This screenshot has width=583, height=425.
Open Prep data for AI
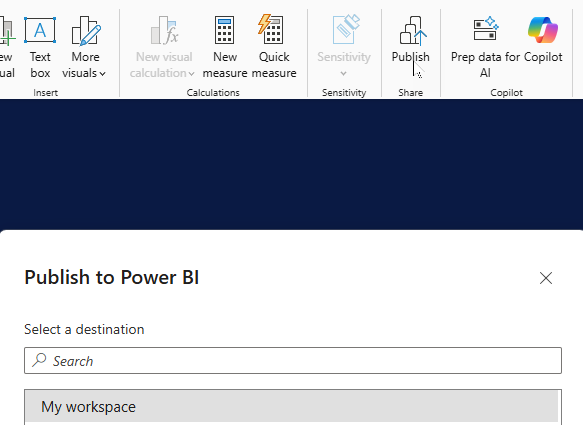point(485,47)
